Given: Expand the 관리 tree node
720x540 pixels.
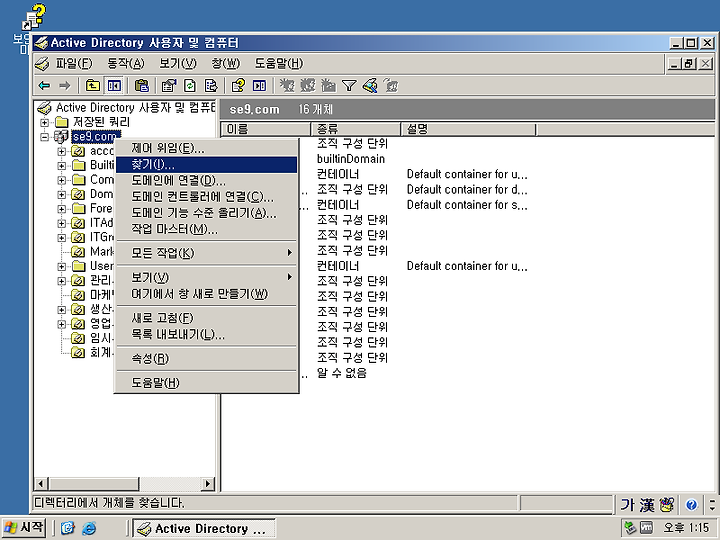Looking at the screenshot, I should click(x=61, y=281).
